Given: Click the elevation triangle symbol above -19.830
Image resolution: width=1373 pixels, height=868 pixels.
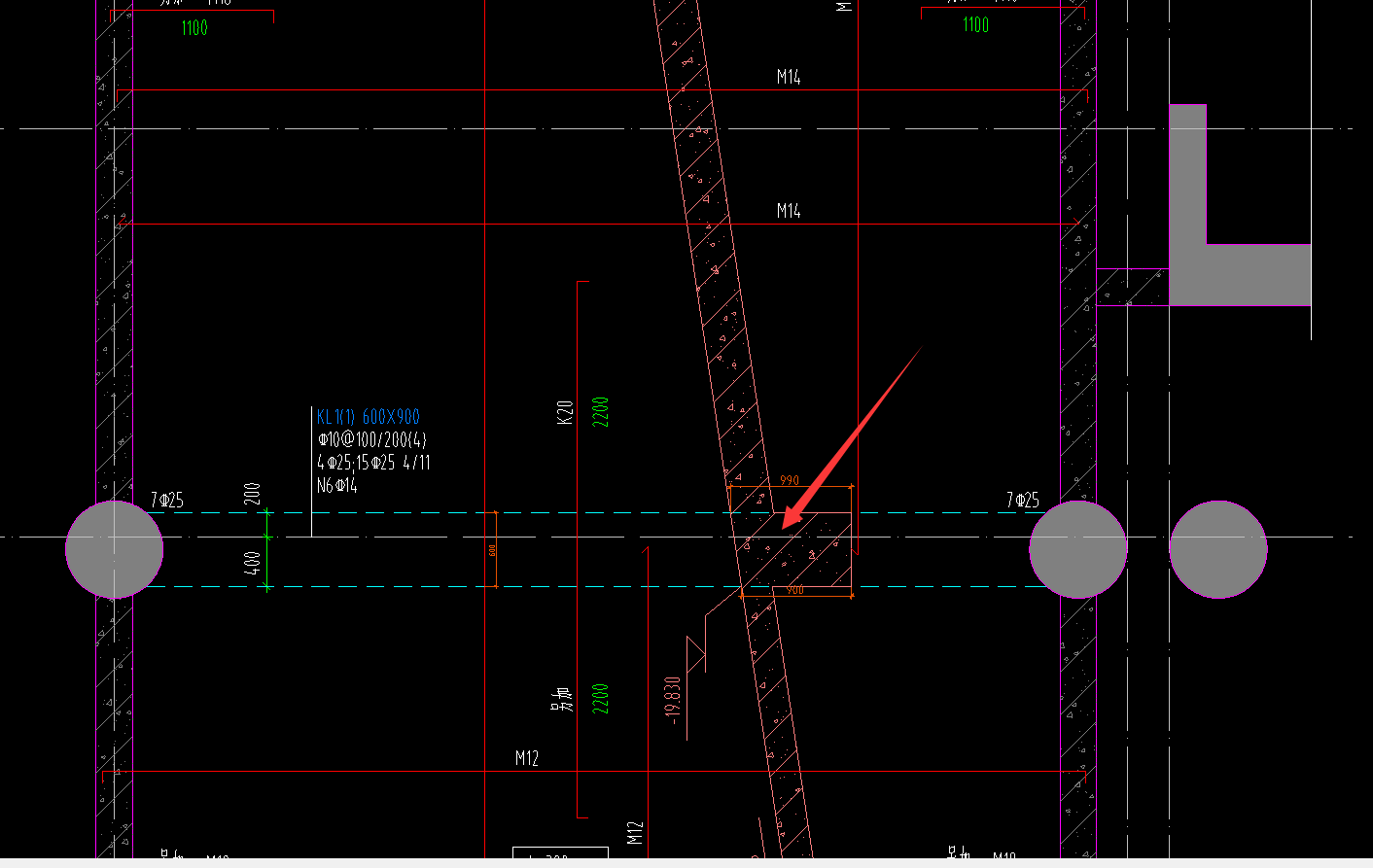Looking at the screenshot, I should pyautogui.click(x=696, y=654).
